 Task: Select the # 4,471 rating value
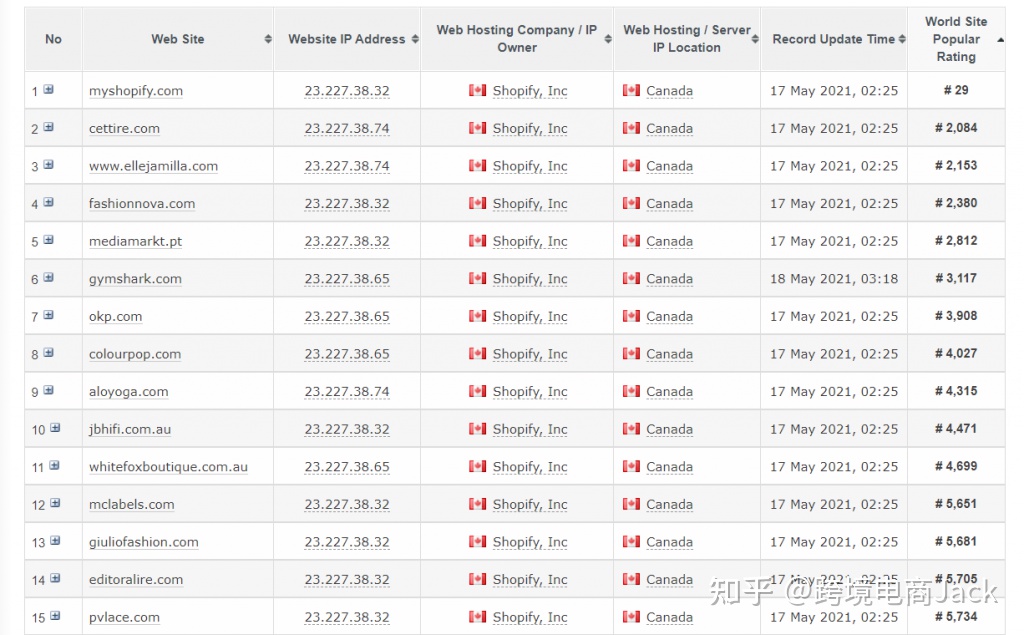pyautogui.click(x=956, y=429)
